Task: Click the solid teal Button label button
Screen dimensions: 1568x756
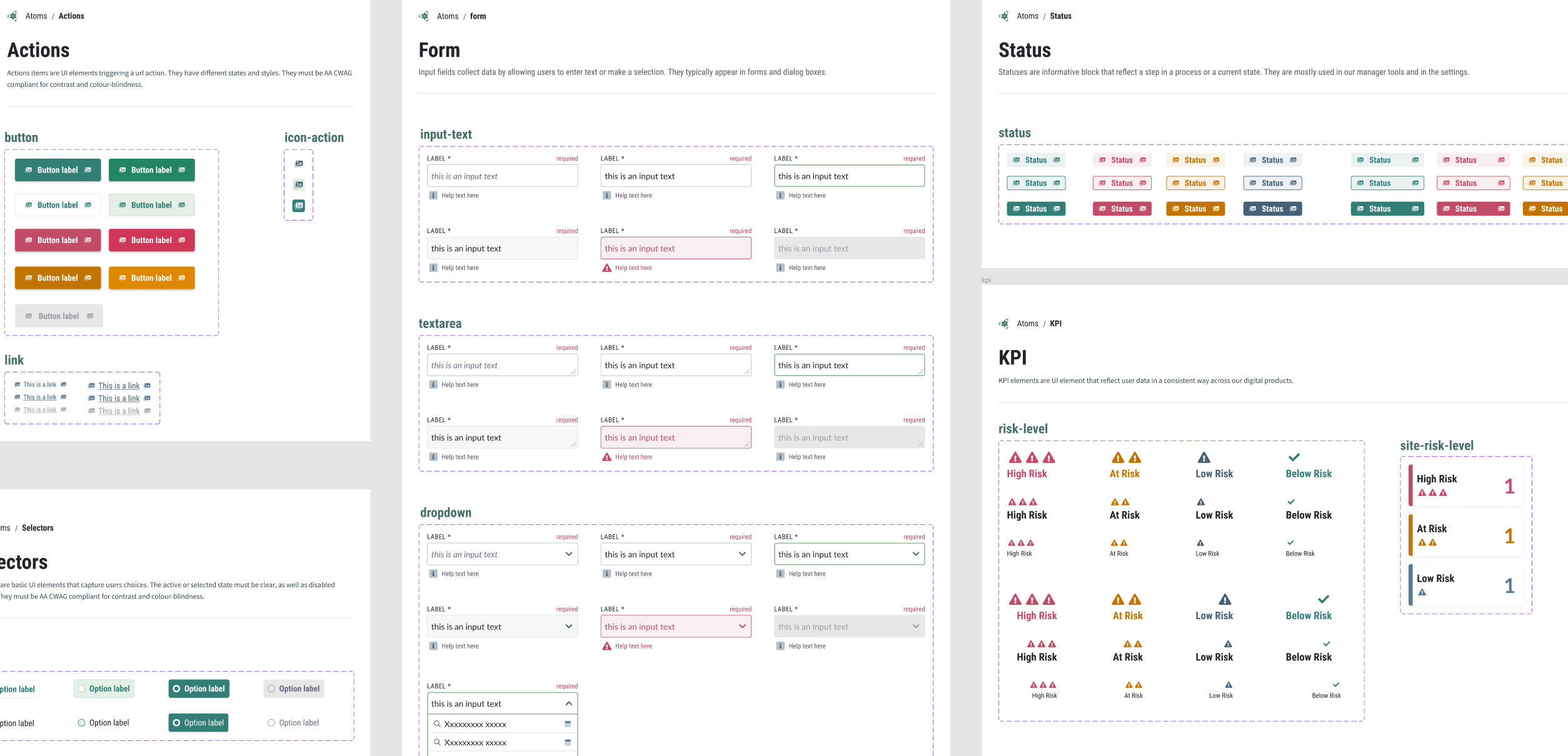Action: point(58,169)
